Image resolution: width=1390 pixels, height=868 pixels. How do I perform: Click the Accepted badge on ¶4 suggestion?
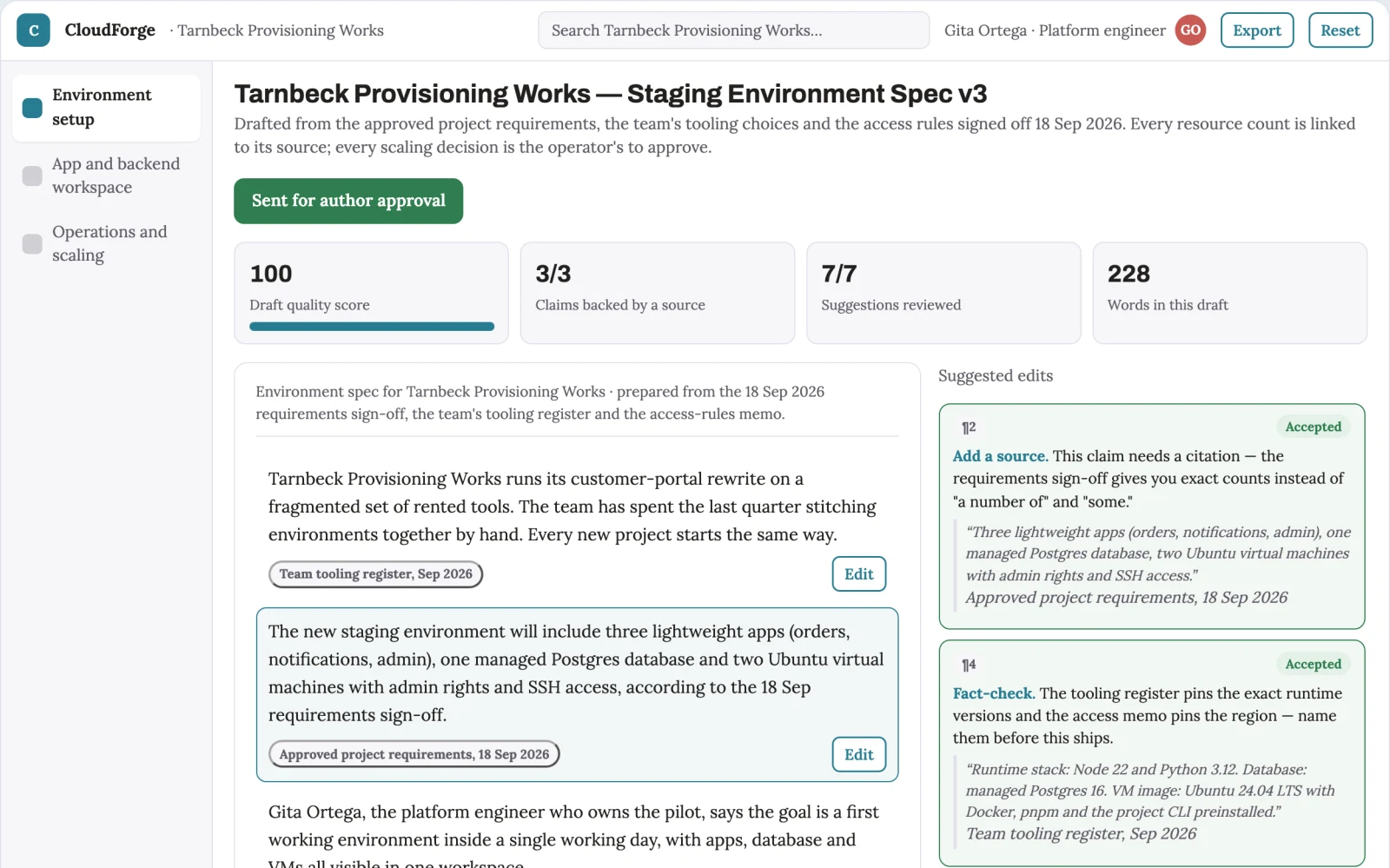[1313, 664]
